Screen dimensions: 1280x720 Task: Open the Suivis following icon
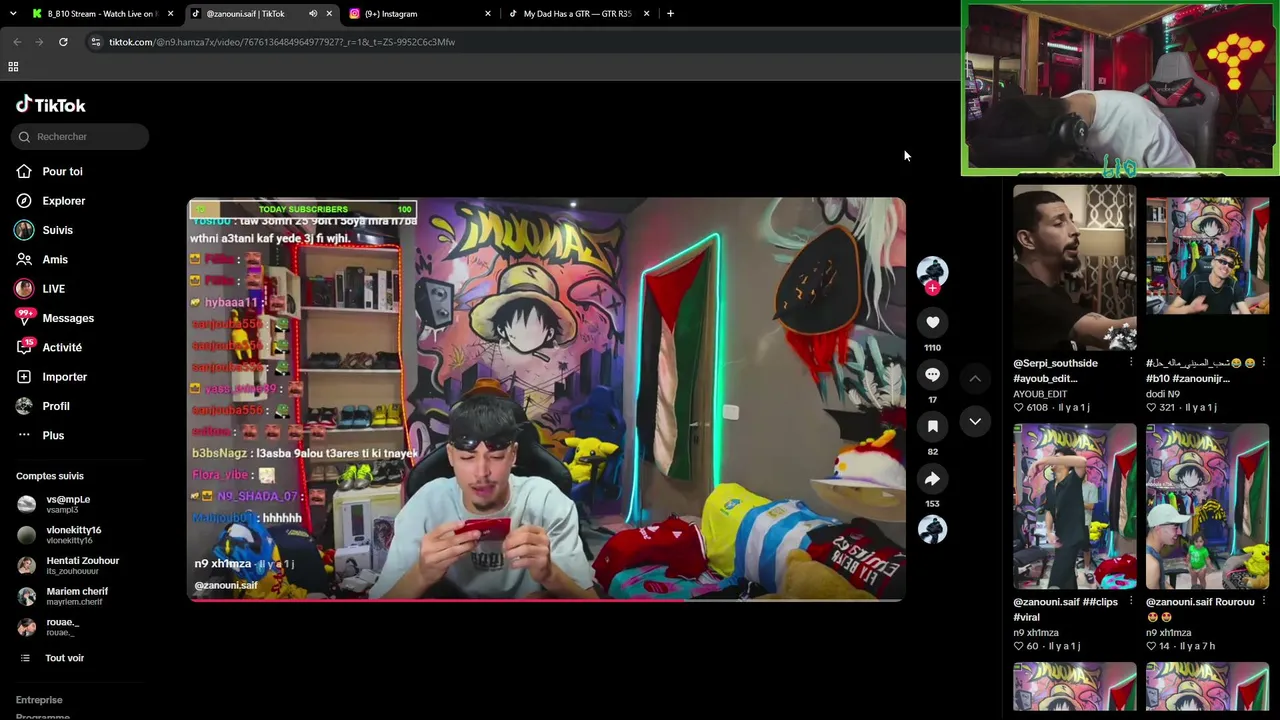pyautogui.click(x=24, y=230)
